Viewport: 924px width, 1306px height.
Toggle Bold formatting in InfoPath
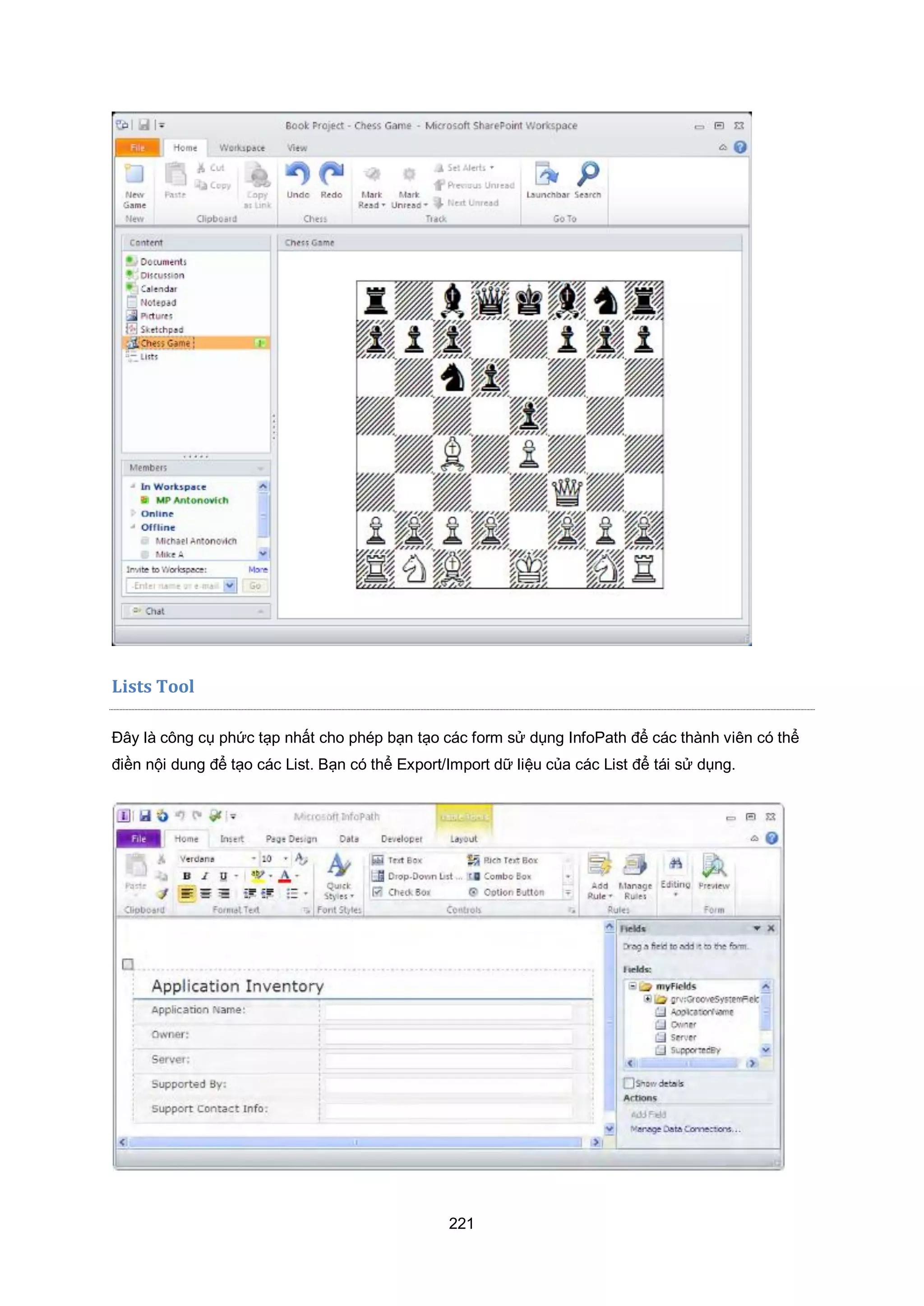coord(187,876)
